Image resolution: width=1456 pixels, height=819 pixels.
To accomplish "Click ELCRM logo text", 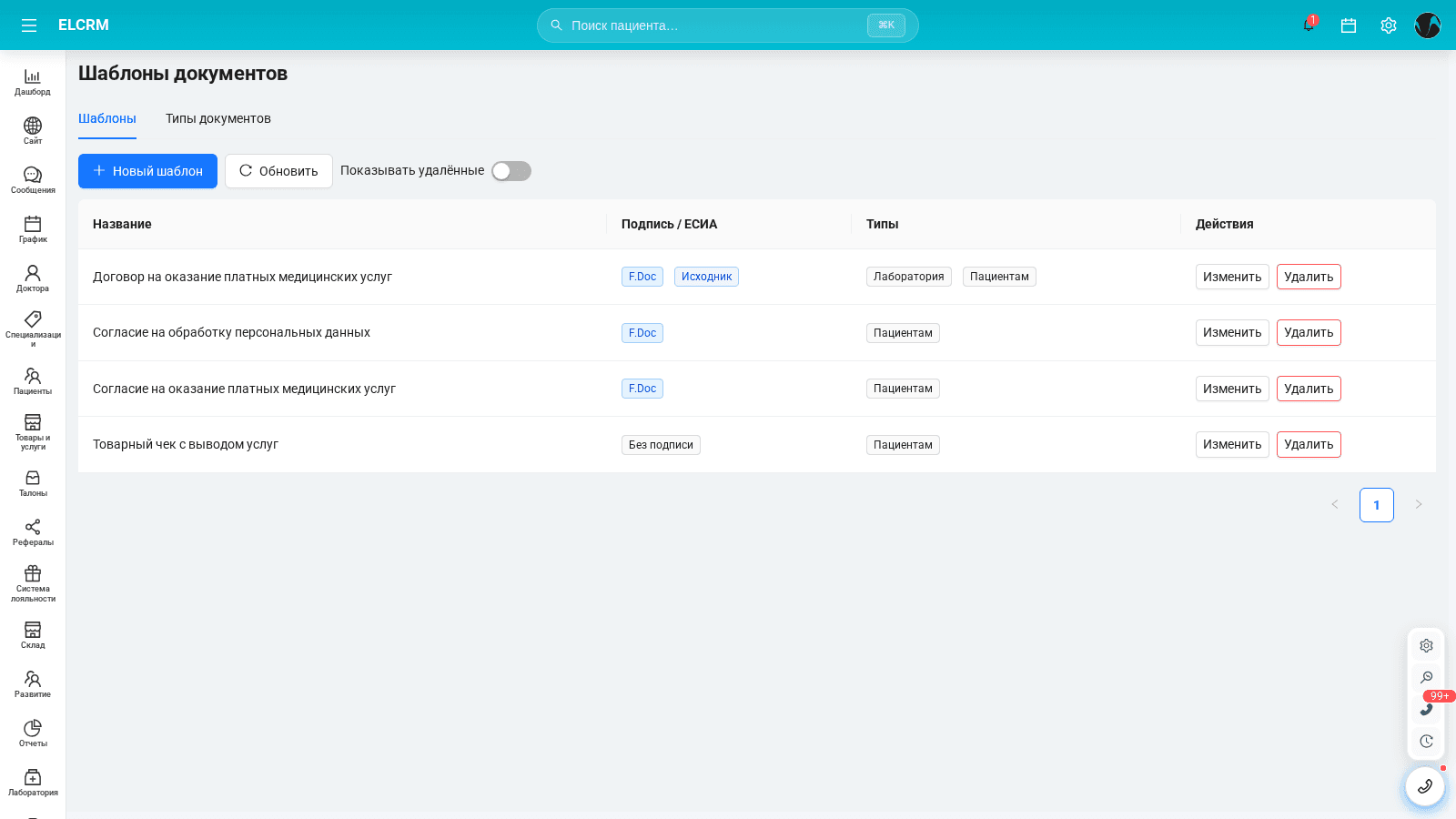I will pos(84,25).
